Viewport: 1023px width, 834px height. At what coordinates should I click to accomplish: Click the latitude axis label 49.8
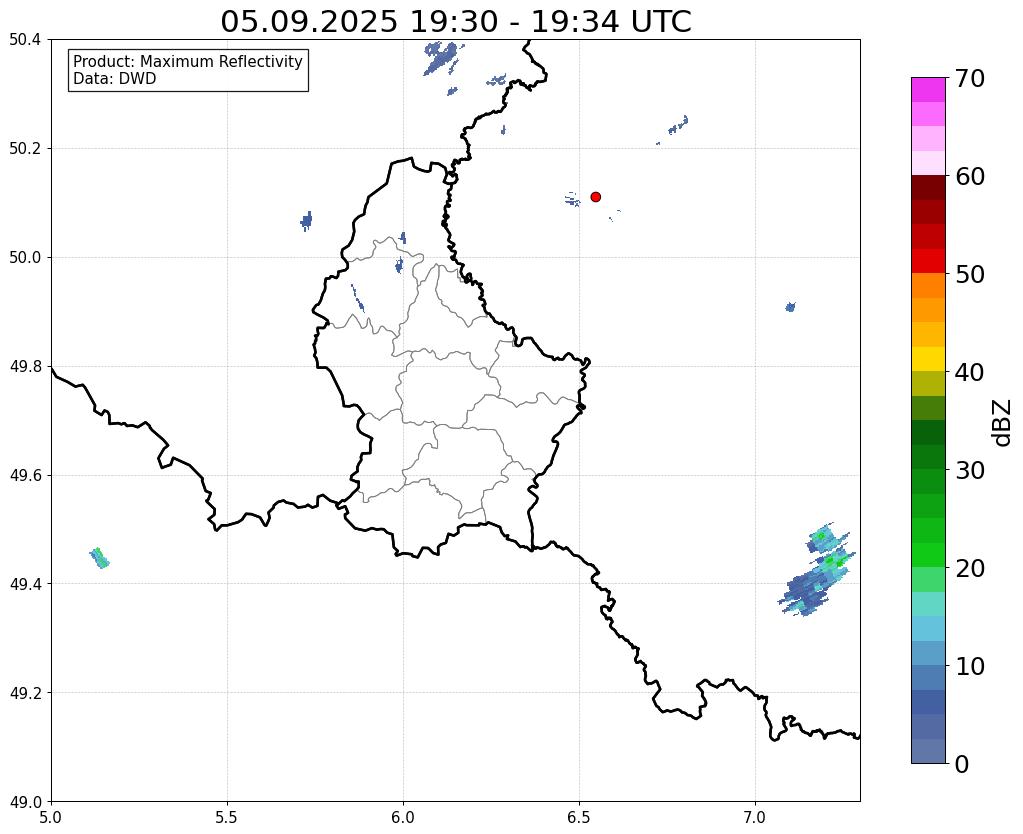pos(25,366)
